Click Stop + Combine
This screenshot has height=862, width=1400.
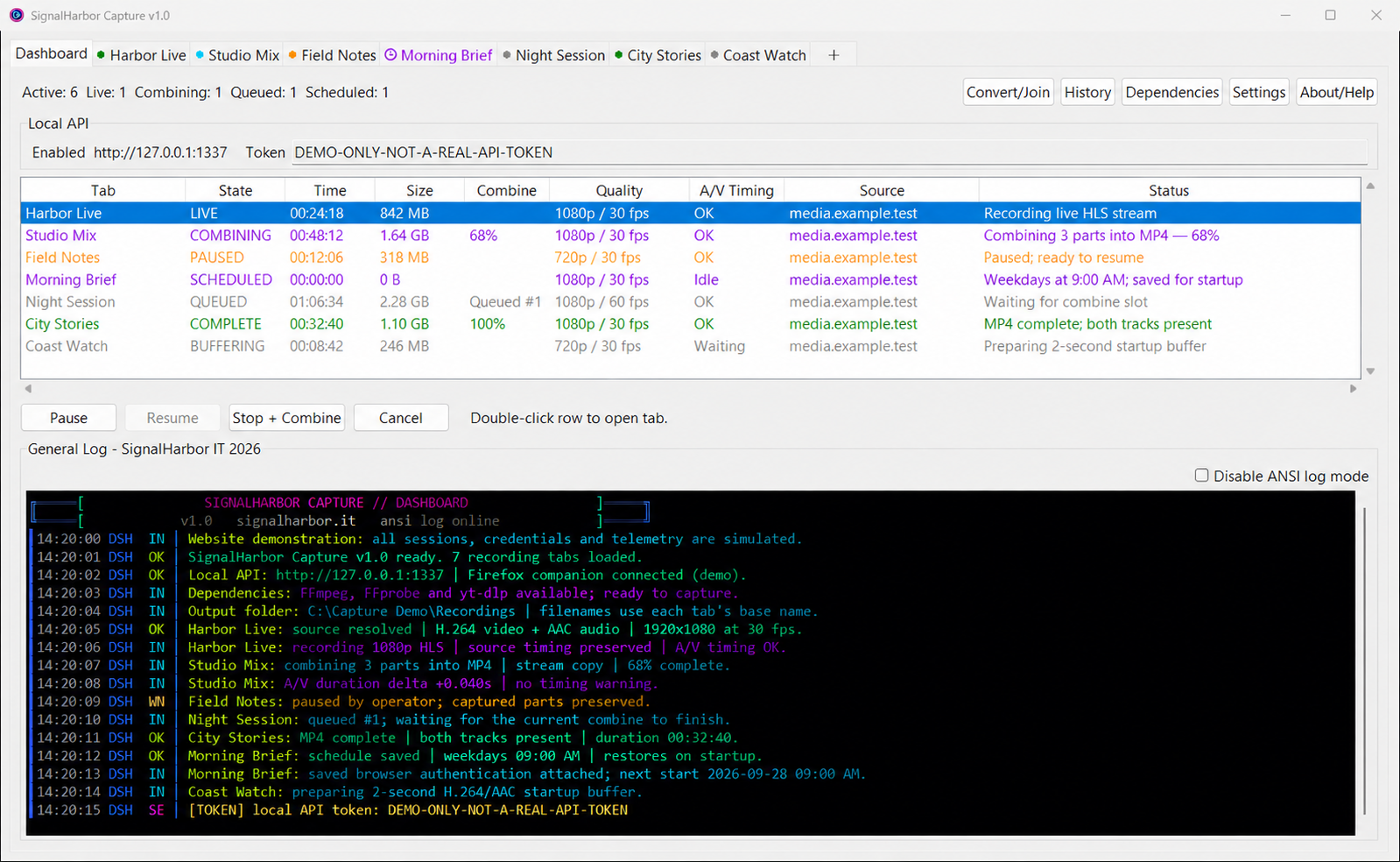tap(286, 418)
